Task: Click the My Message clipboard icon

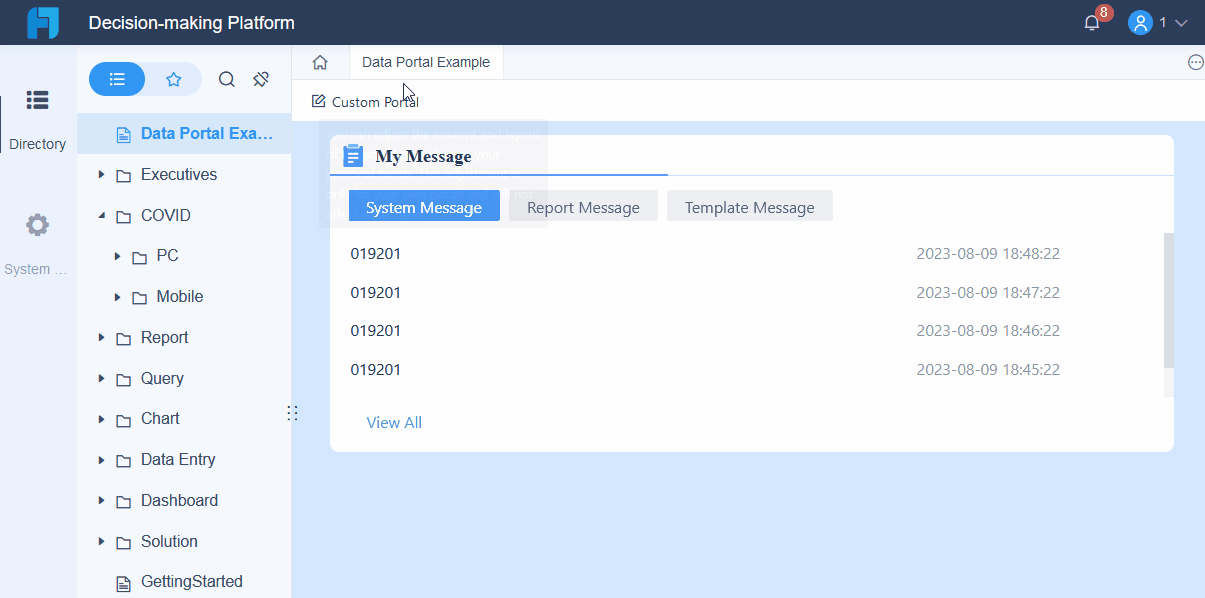Action: [352, 155]
